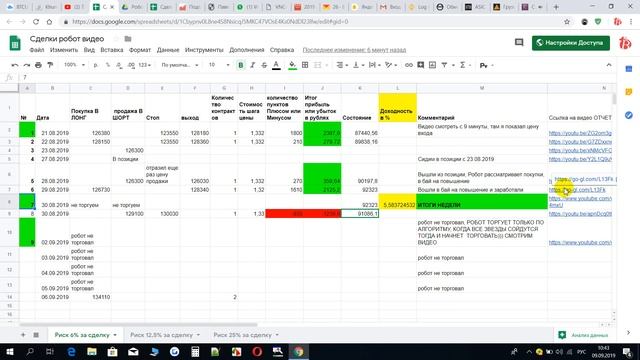This screenshot has height=360, width=640.
Task: Insert a comment via toolbar icon
Action: coord(420,65)
